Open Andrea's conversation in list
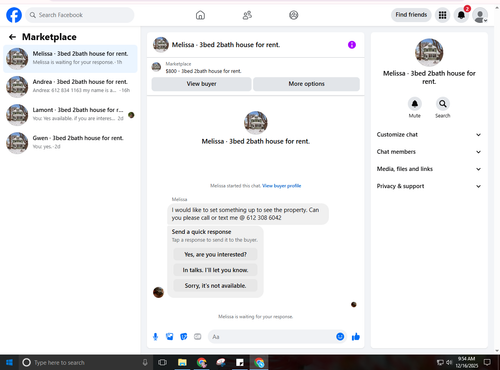The height and width of the screenshot is (370, 500). [x=70, y=87]
